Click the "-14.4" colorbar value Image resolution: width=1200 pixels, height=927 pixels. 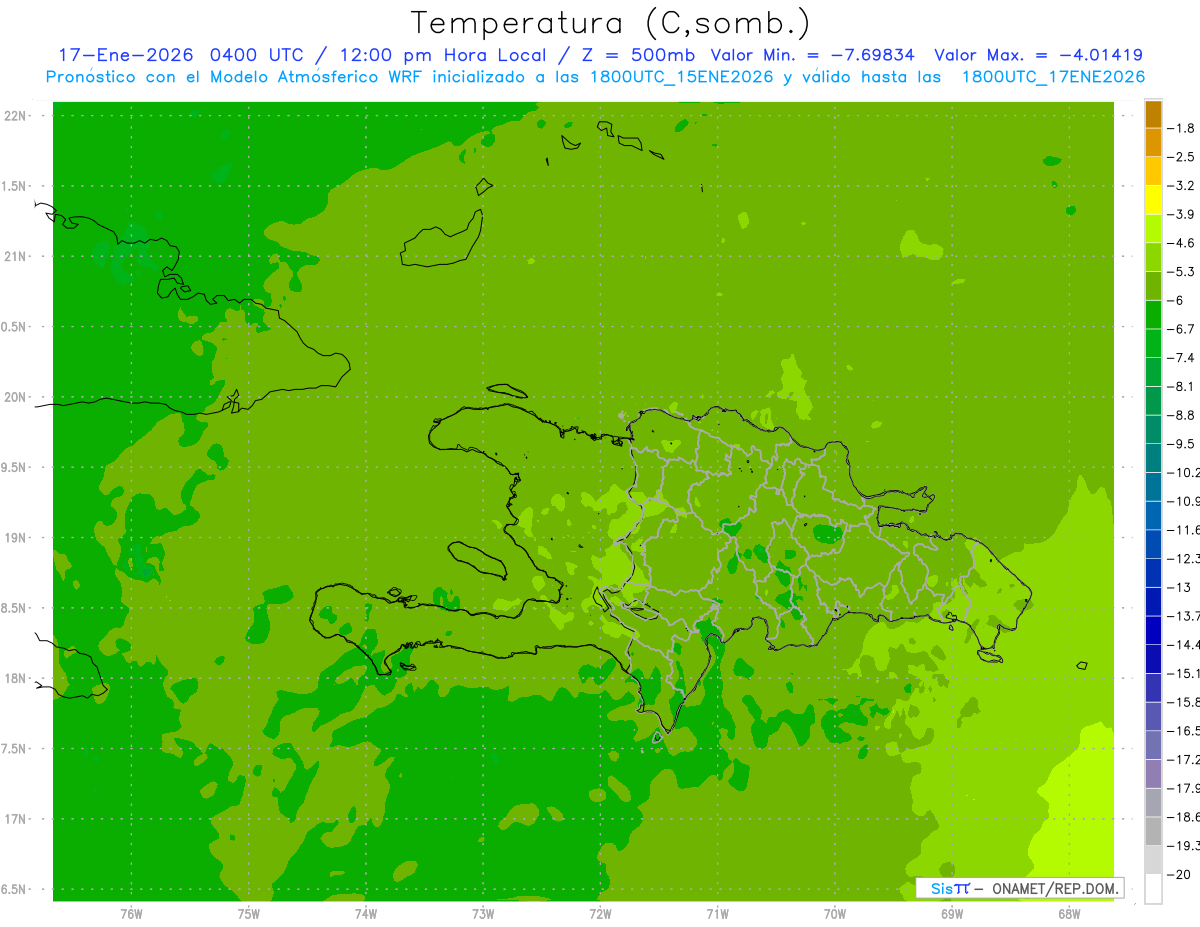1182,644
